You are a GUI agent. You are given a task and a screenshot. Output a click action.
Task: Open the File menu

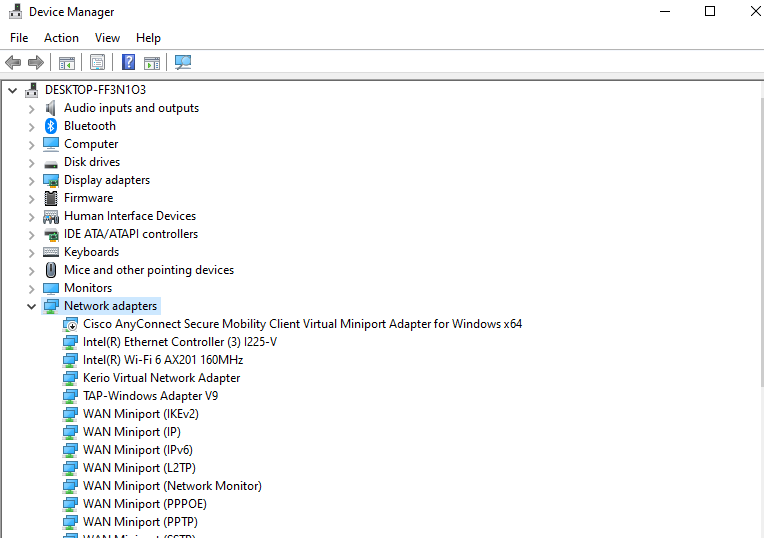[x=19, y=38]
